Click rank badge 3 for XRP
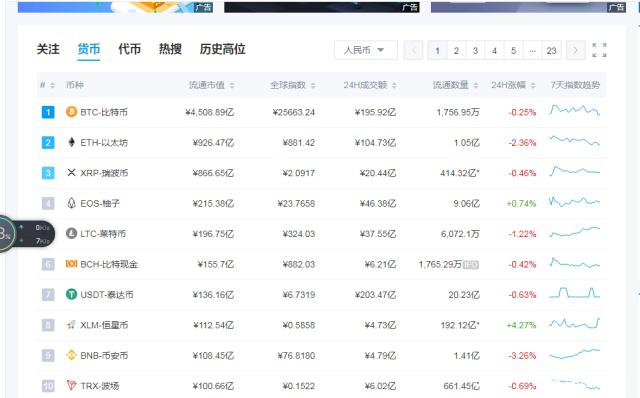This screenshot has height=398, width=640. click(x=48, y=173)
